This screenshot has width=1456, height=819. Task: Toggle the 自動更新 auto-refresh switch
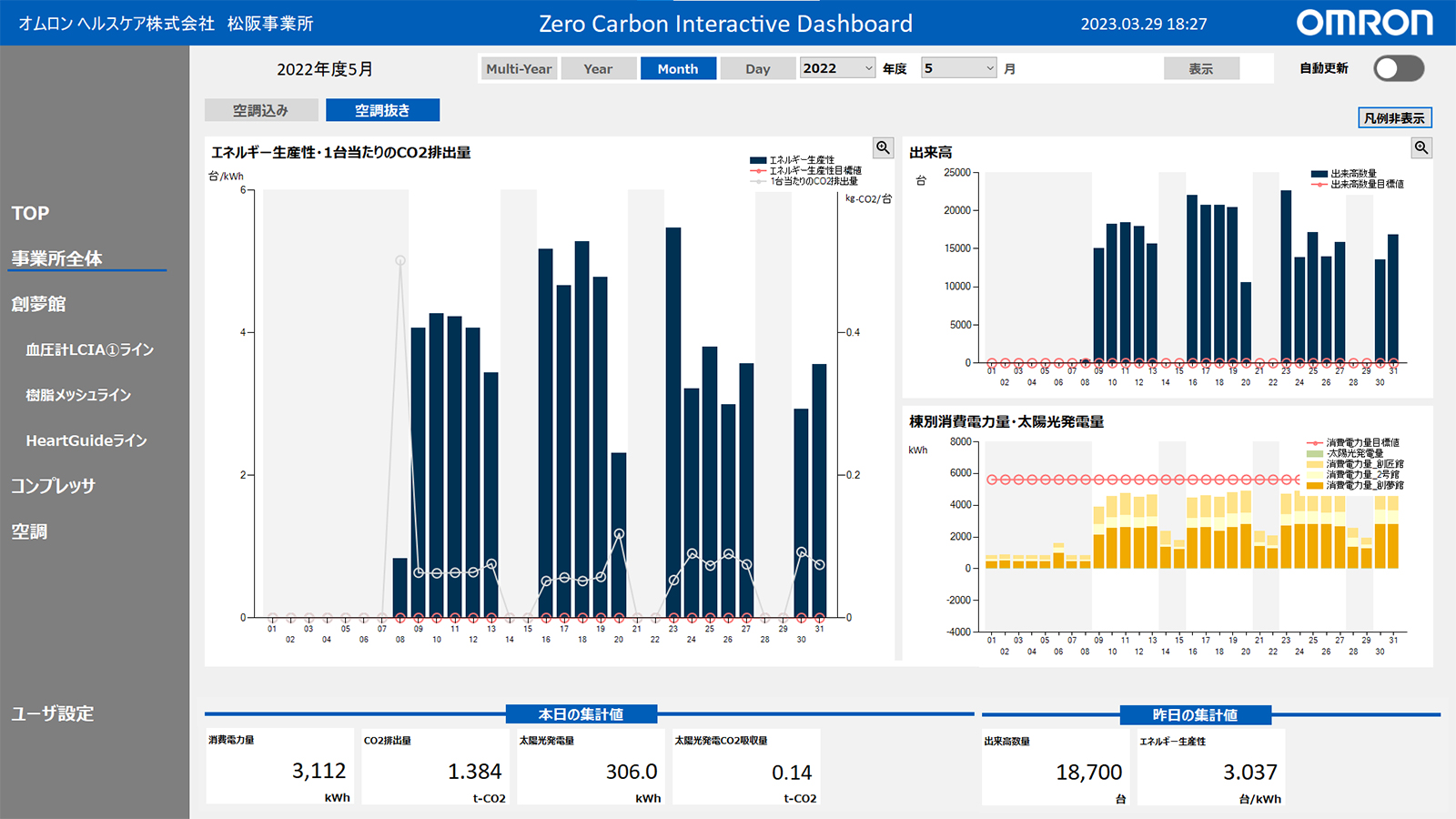[1398, 68]
